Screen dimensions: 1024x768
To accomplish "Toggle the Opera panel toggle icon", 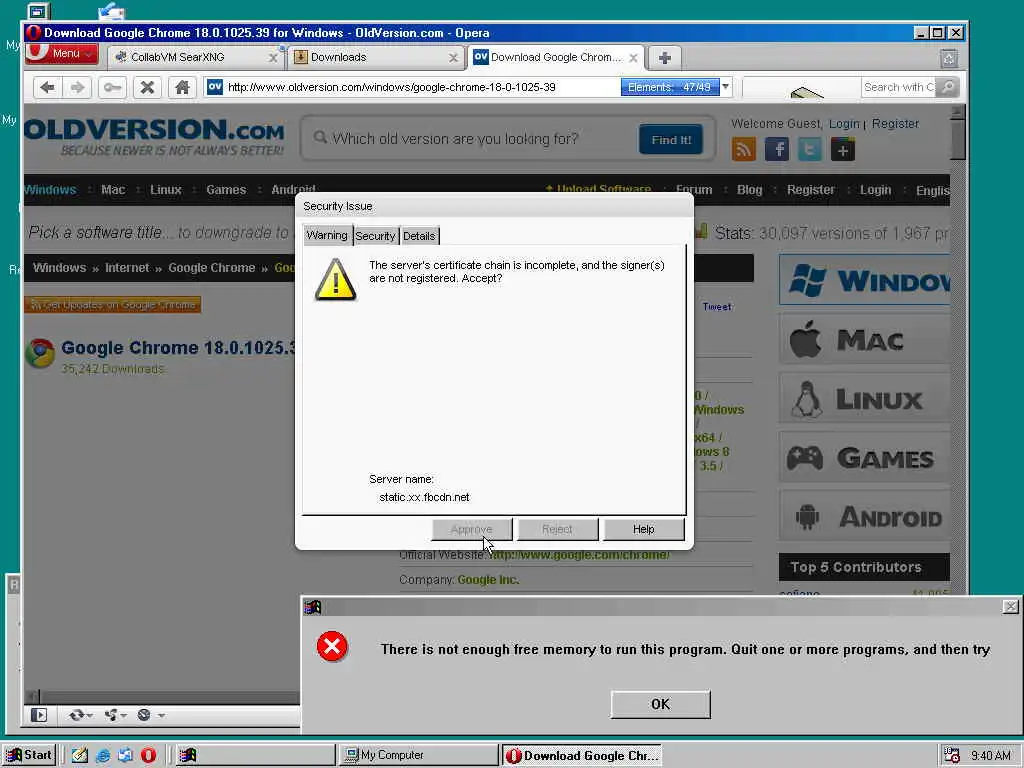I will click(x=39, y=715).
